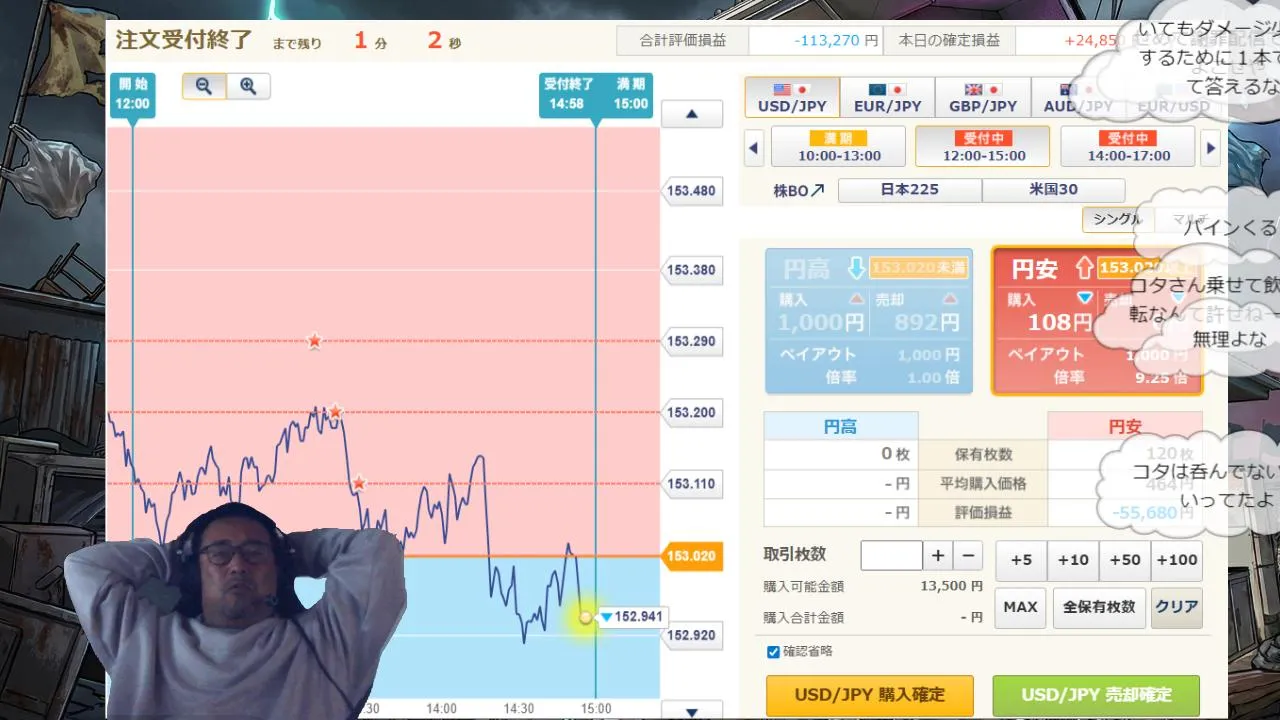This screenshot has height=720, width=1280.
Task: Select the AUD/JPY currency tab
Action: [1077, 98]
